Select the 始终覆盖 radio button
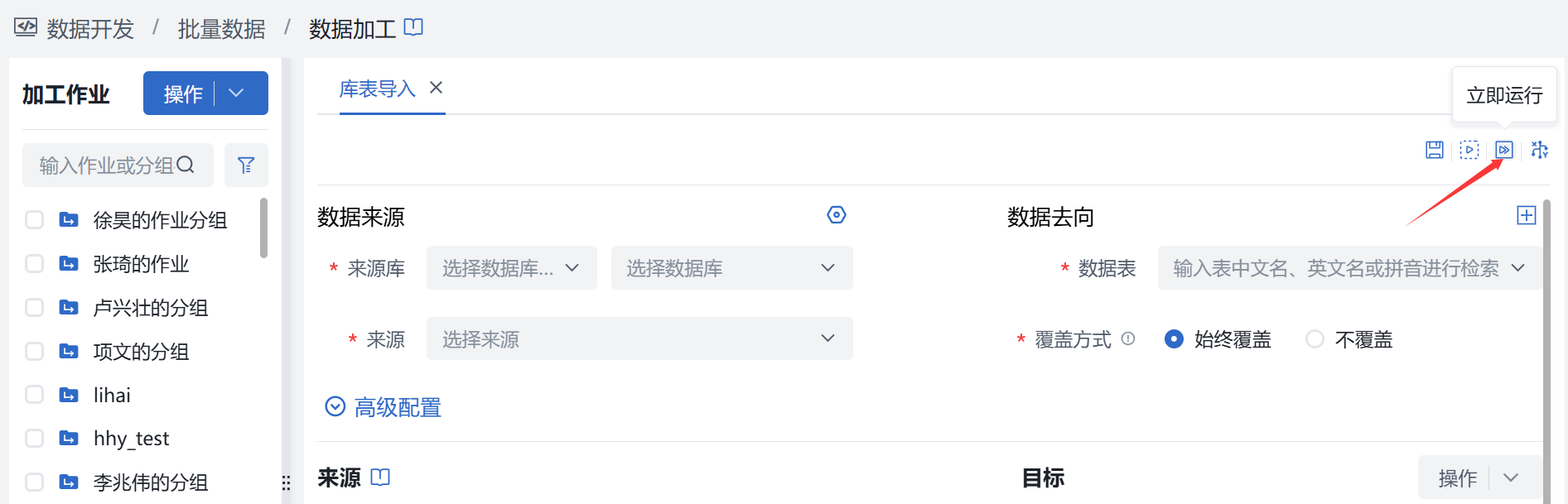 coord(1174,338)
